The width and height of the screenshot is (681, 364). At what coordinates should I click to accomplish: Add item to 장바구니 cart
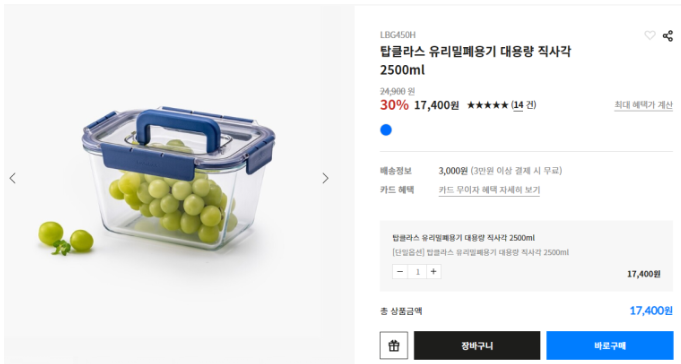click(477, 345)
